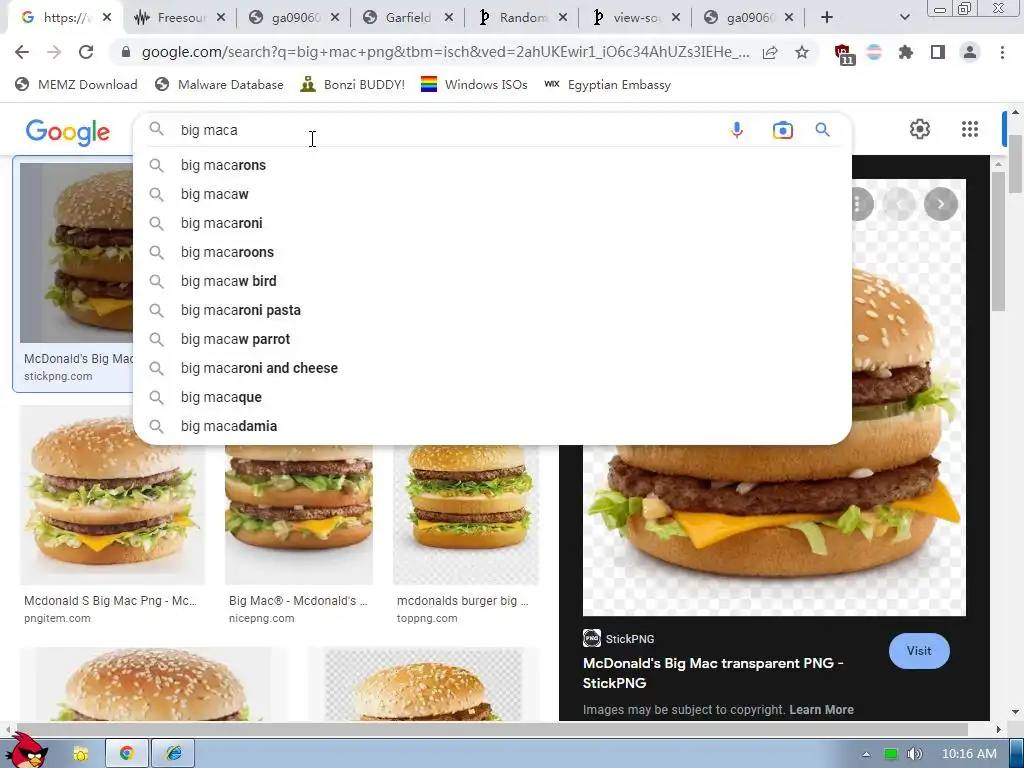Open the Google apps grid
Image resolution: width=1024 pixels, height=768 pixels.
point(970,129)
